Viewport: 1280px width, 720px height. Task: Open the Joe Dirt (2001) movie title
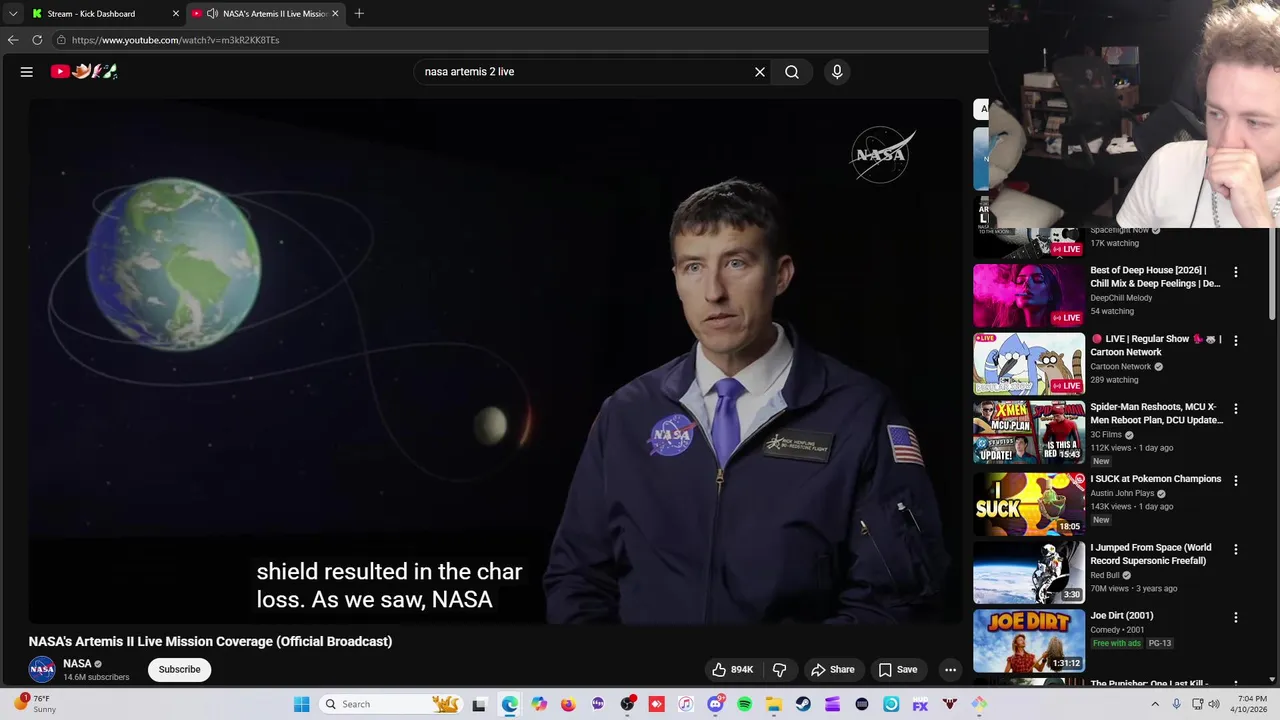pyautogui.click(x=1121, y=616)
